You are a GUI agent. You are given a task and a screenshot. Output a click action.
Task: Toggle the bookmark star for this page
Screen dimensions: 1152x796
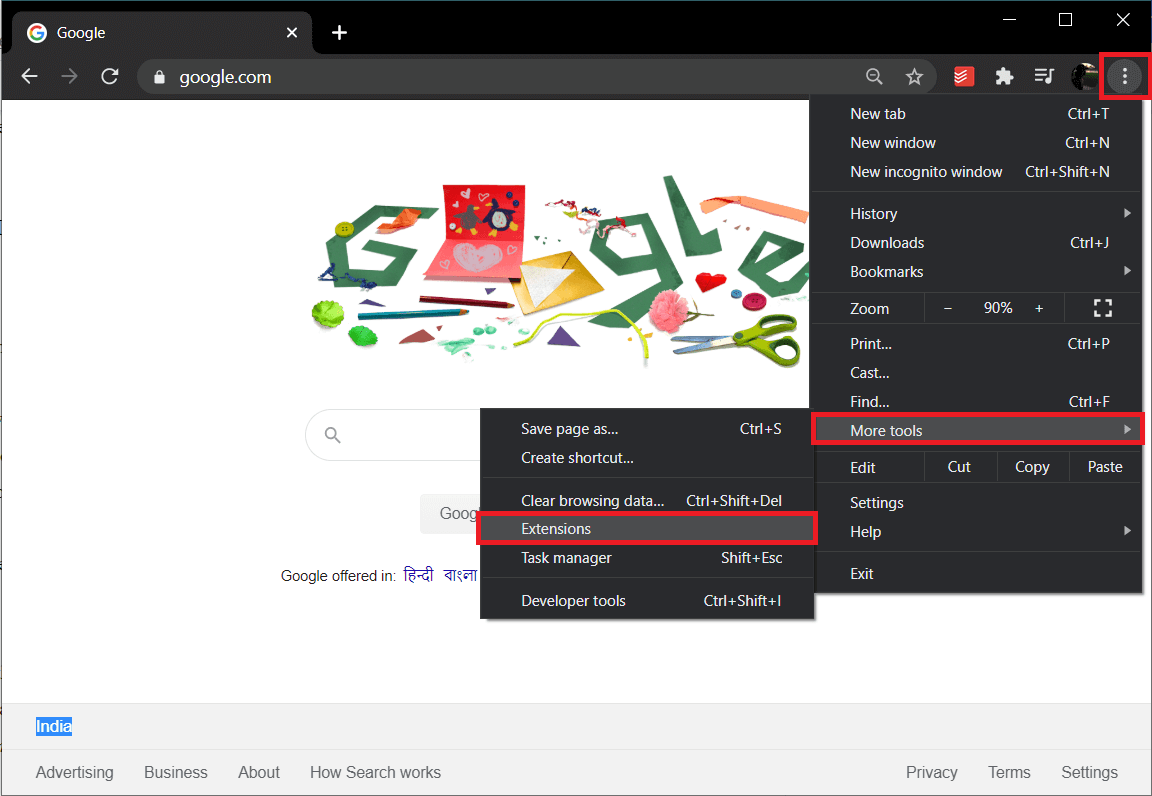(914, 76)
